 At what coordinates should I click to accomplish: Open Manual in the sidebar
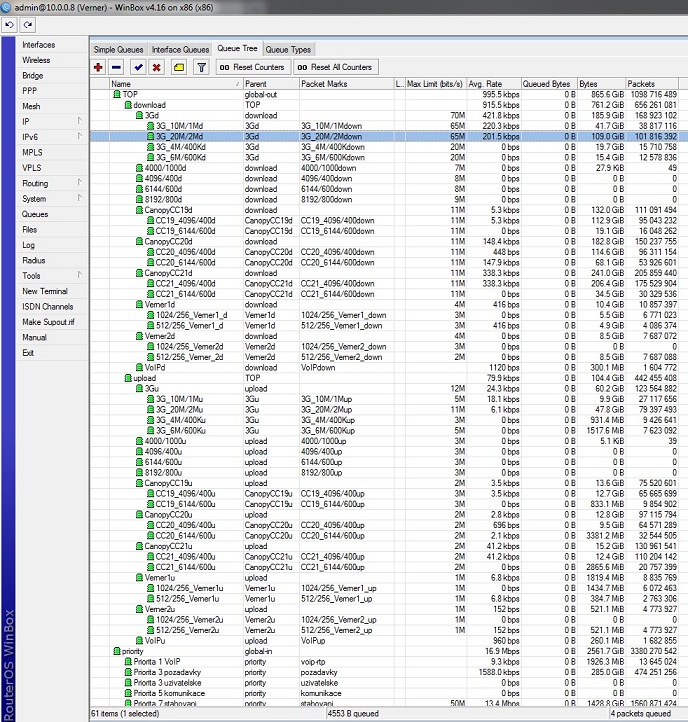(x=35, y=338)
